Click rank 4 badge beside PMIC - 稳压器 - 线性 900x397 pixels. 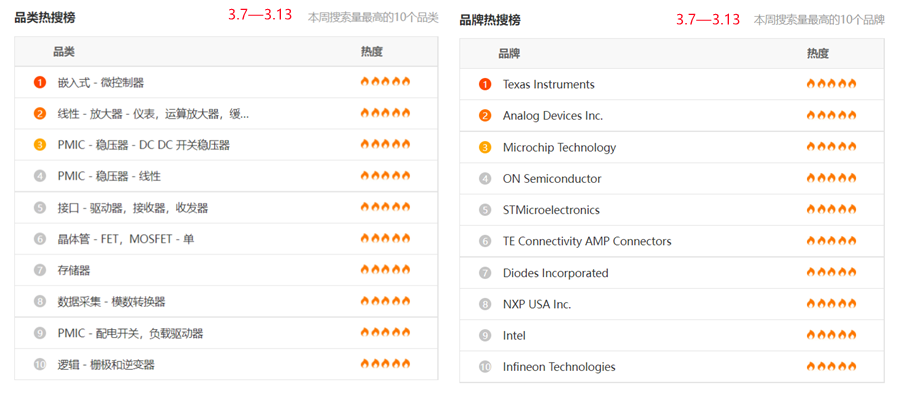40,176
